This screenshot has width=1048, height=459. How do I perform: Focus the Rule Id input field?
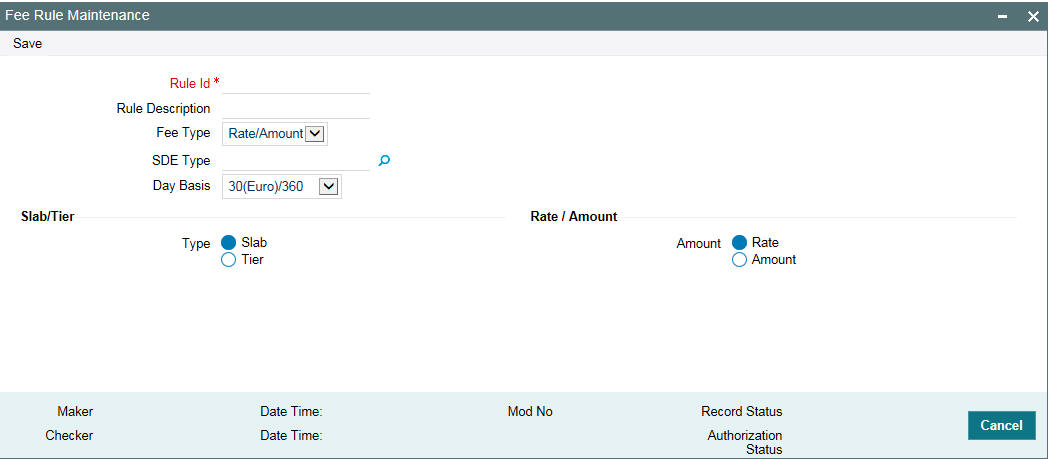click(x=295, y=83)
